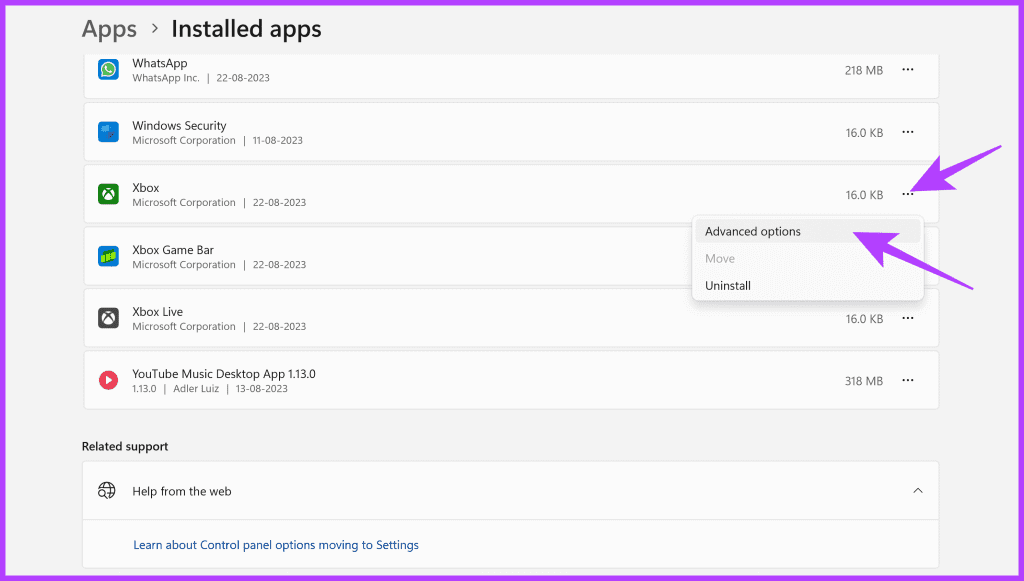Open the three-dot menu for Windows Security
This screenshot has height=581, width=1024.
[x=908, y=132]
